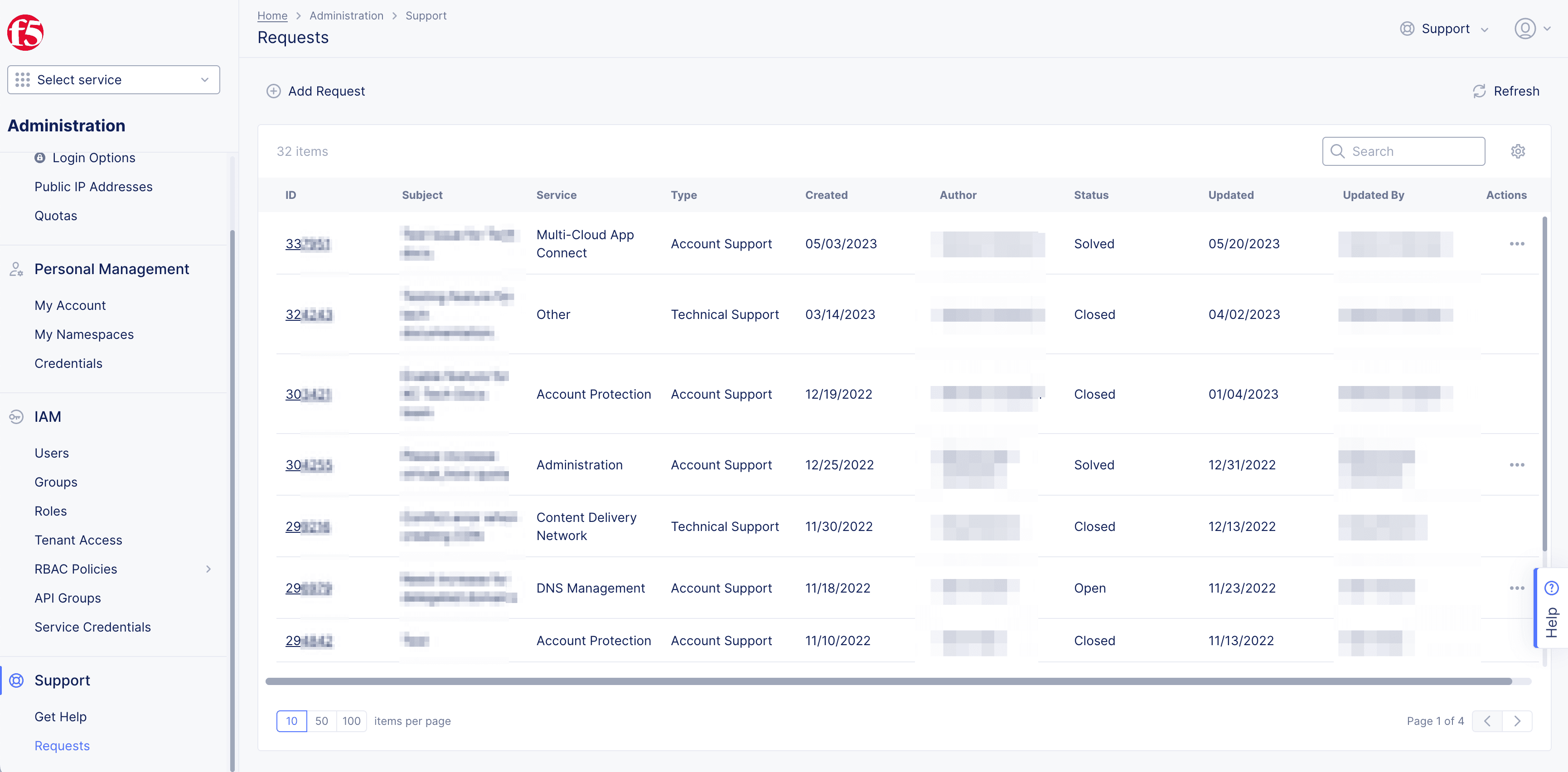Expand the RBAC Policies submenu
The height and width of the screenshot is (772, 1568).
pyautogui.click(x=209, y=569)
